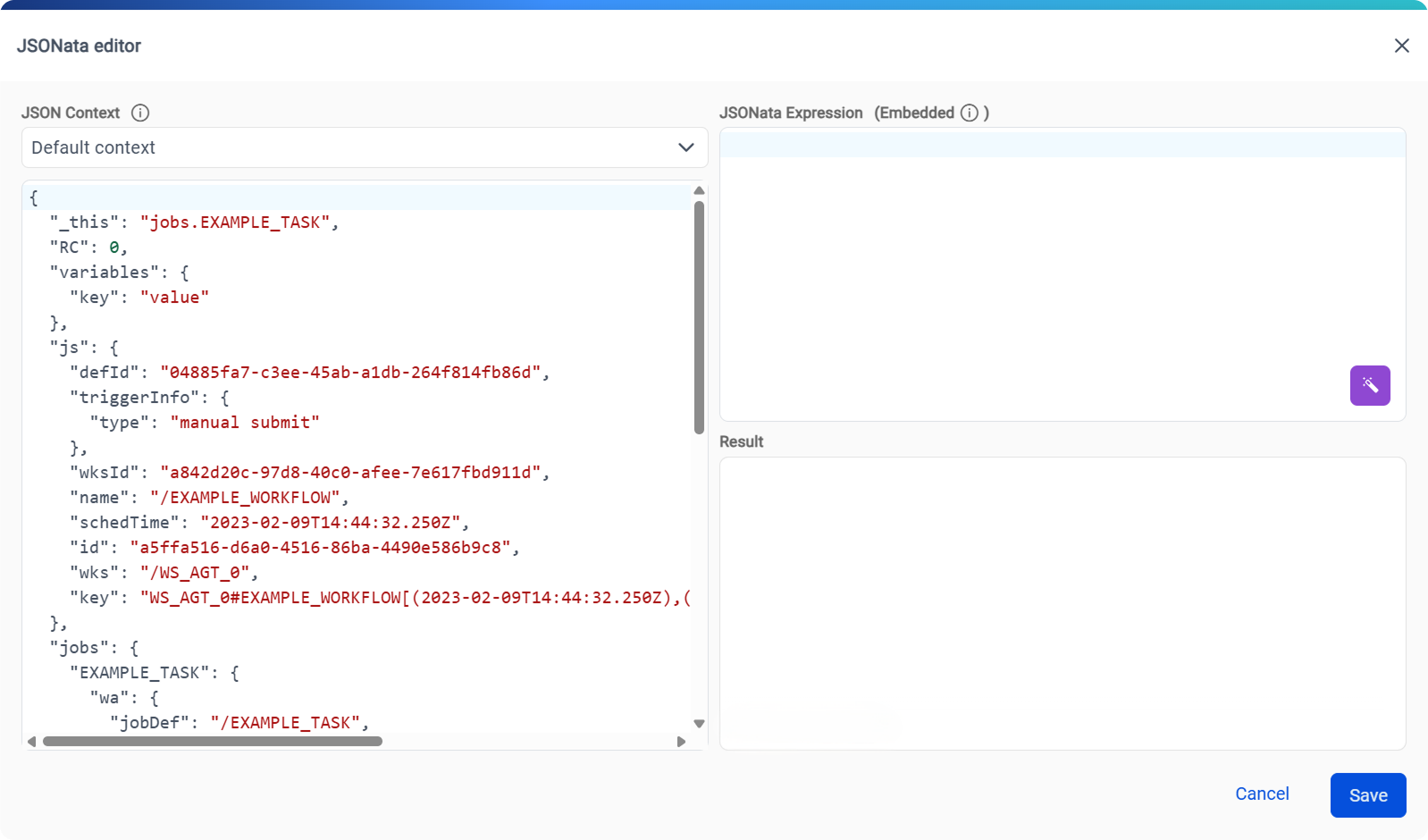Click the "value" string
This screenshot has width=1428, height=840.
click(174, 298)
